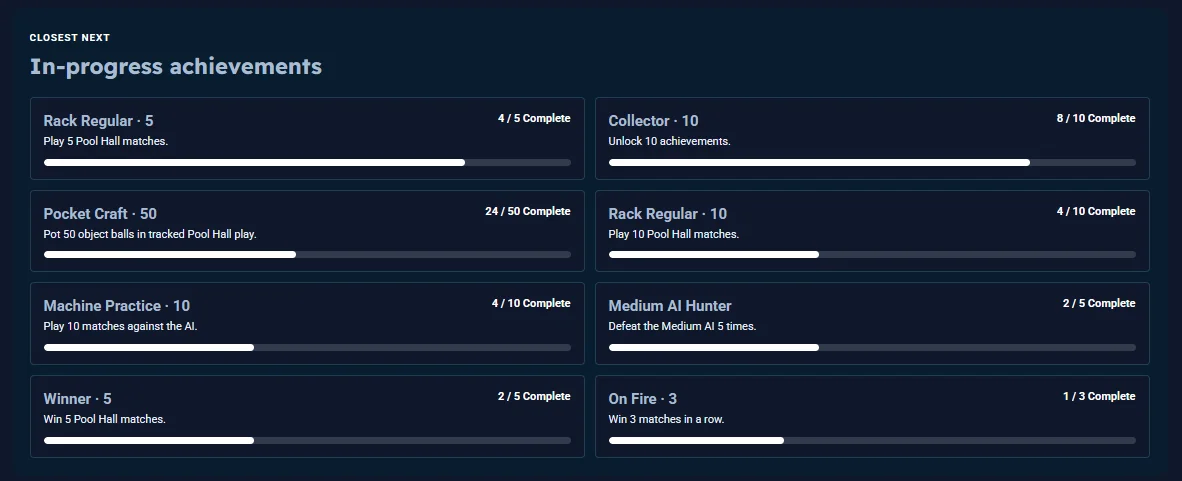
Task: Click 'Play 10 matches against the AI.' description
Action: 121,326
